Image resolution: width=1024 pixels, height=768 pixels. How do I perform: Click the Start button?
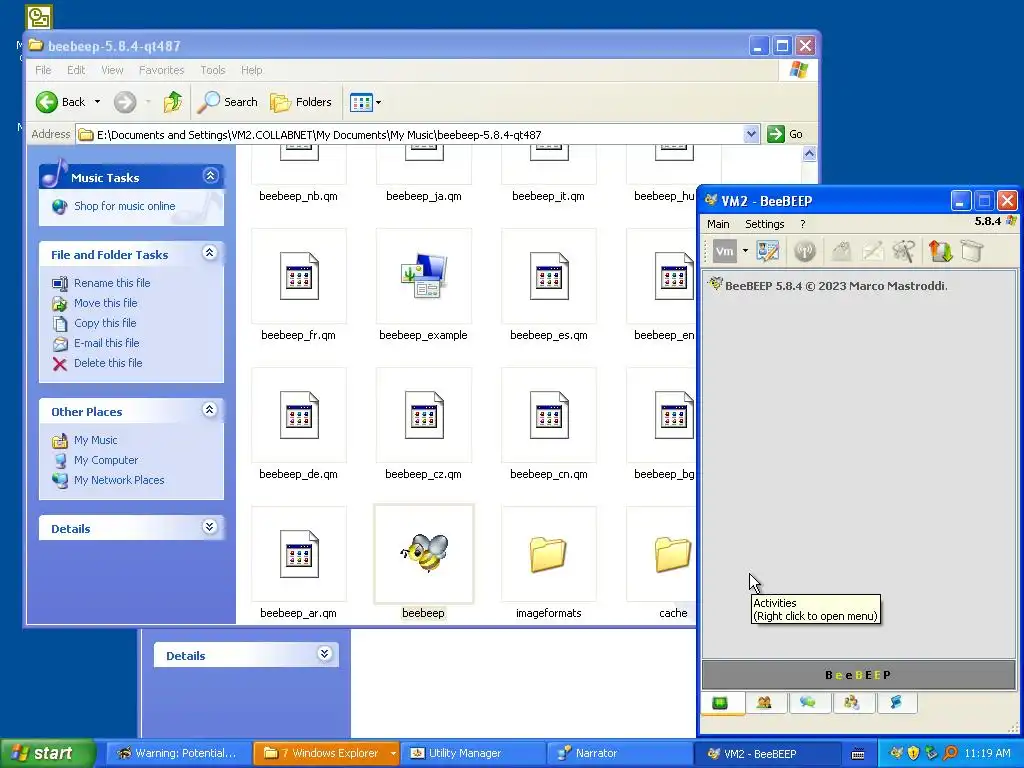point(47,753)
